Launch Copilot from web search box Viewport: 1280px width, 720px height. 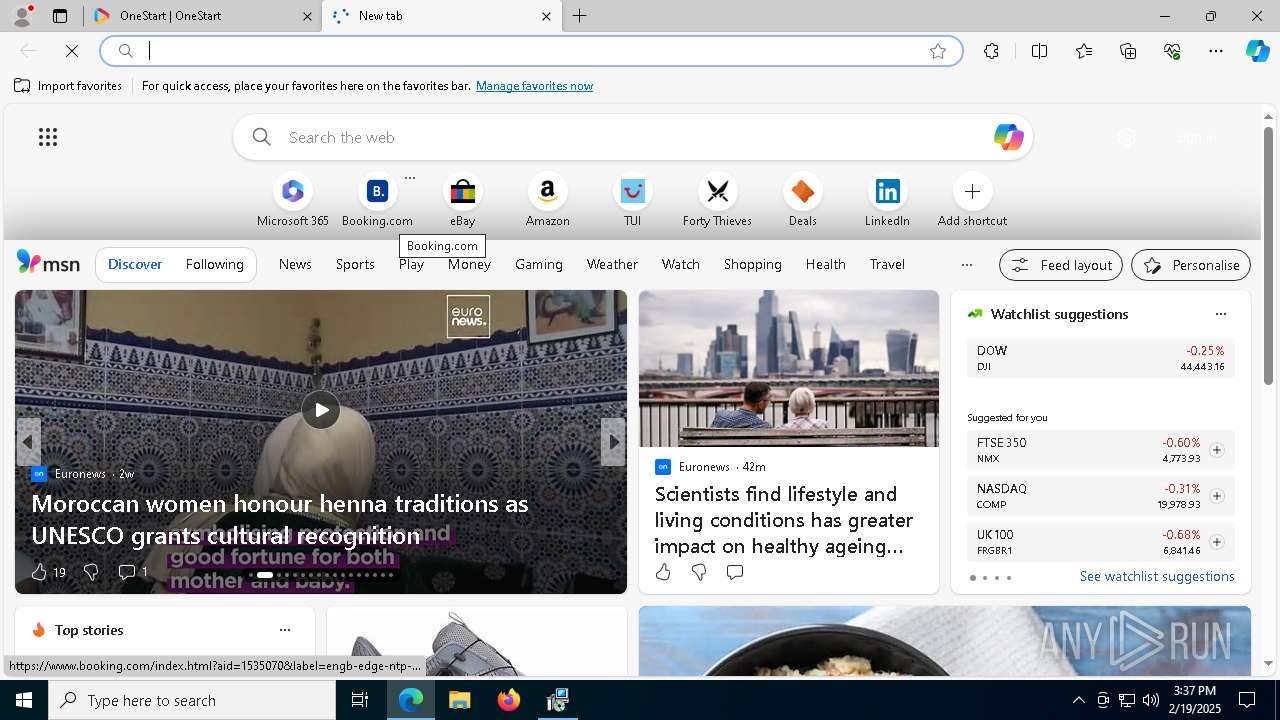1008,137
